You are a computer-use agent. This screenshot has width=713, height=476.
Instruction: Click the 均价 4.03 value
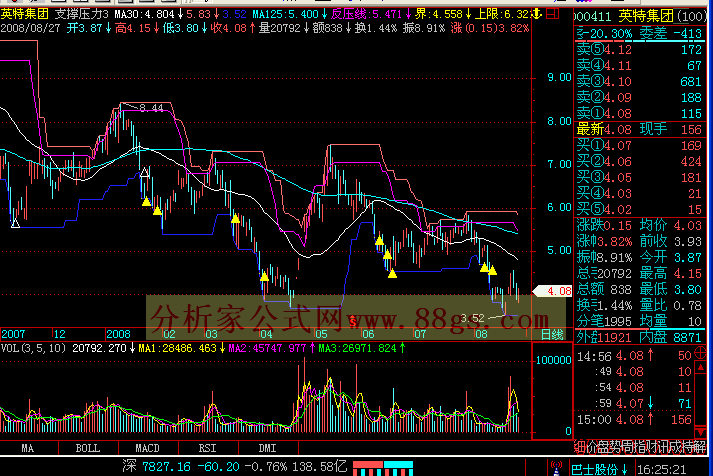pyautogui.click(x=689, y=225)
